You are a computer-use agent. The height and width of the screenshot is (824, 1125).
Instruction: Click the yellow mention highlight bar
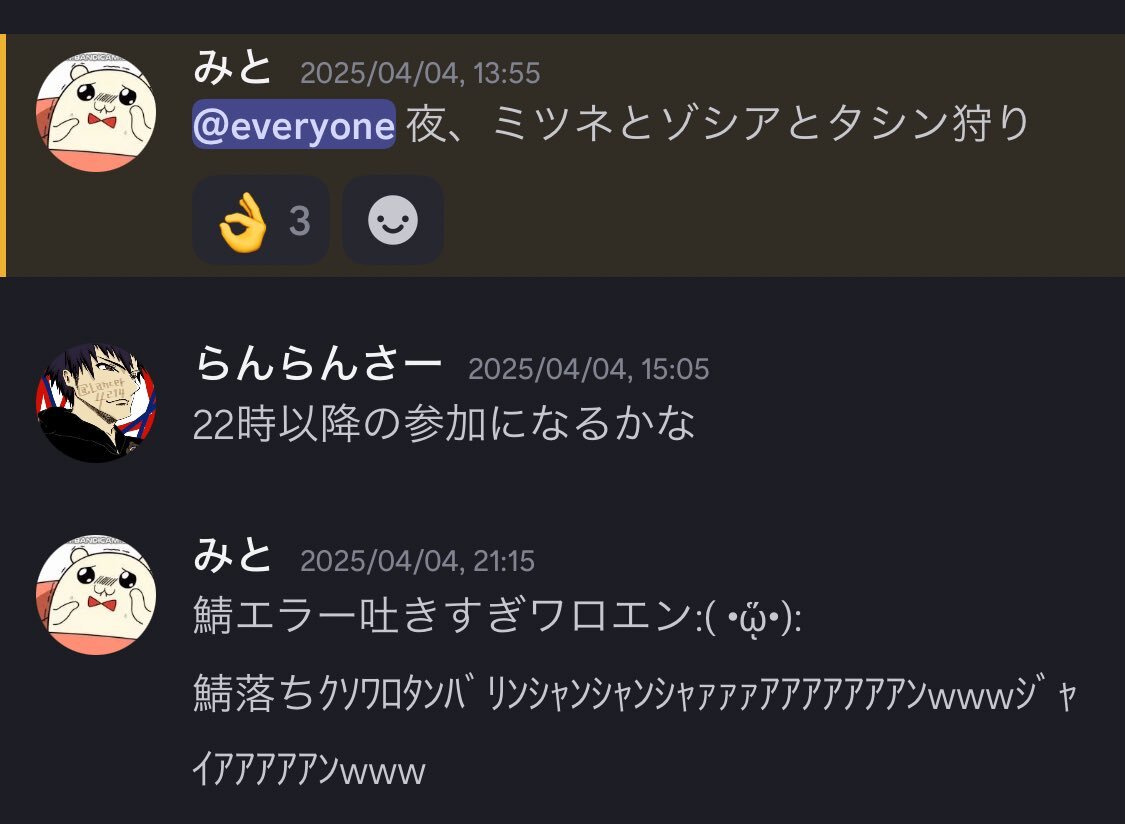pos(3,155)
